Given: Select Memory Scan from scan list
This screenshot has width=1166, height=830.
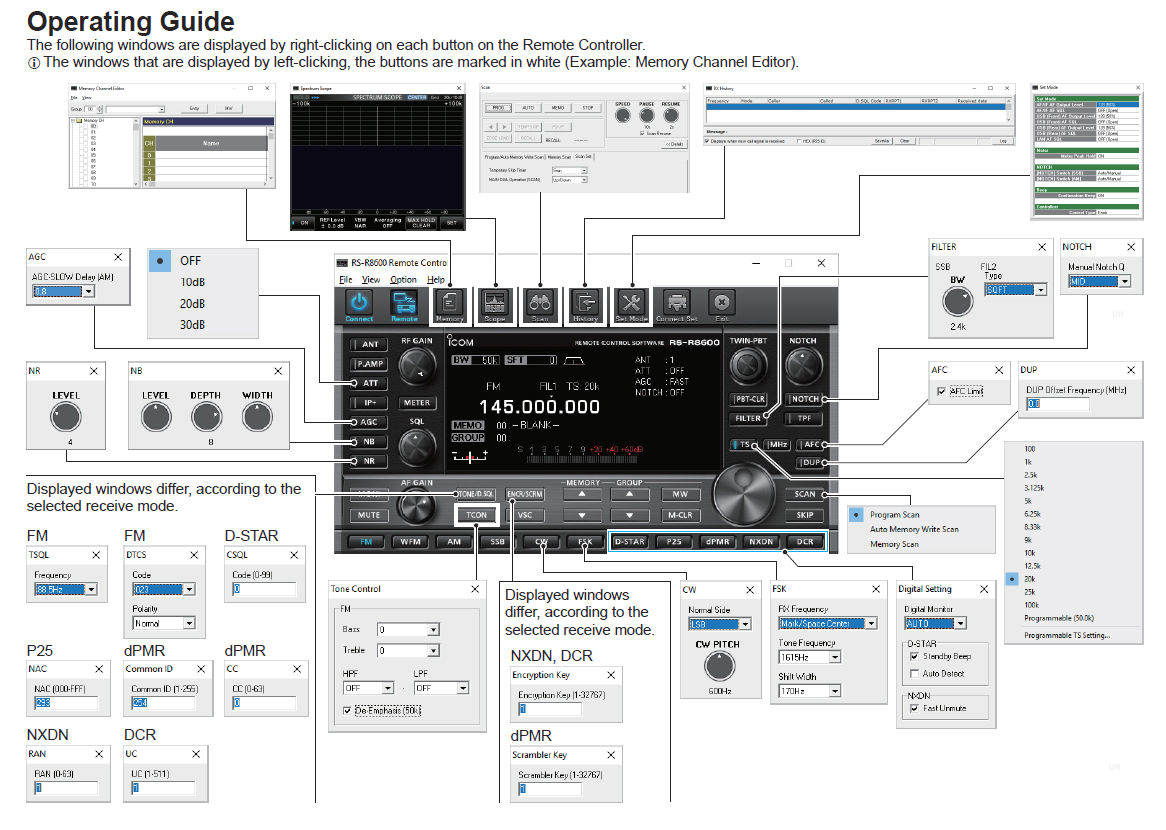Looking at the screenshot, I should pos(894,544).
